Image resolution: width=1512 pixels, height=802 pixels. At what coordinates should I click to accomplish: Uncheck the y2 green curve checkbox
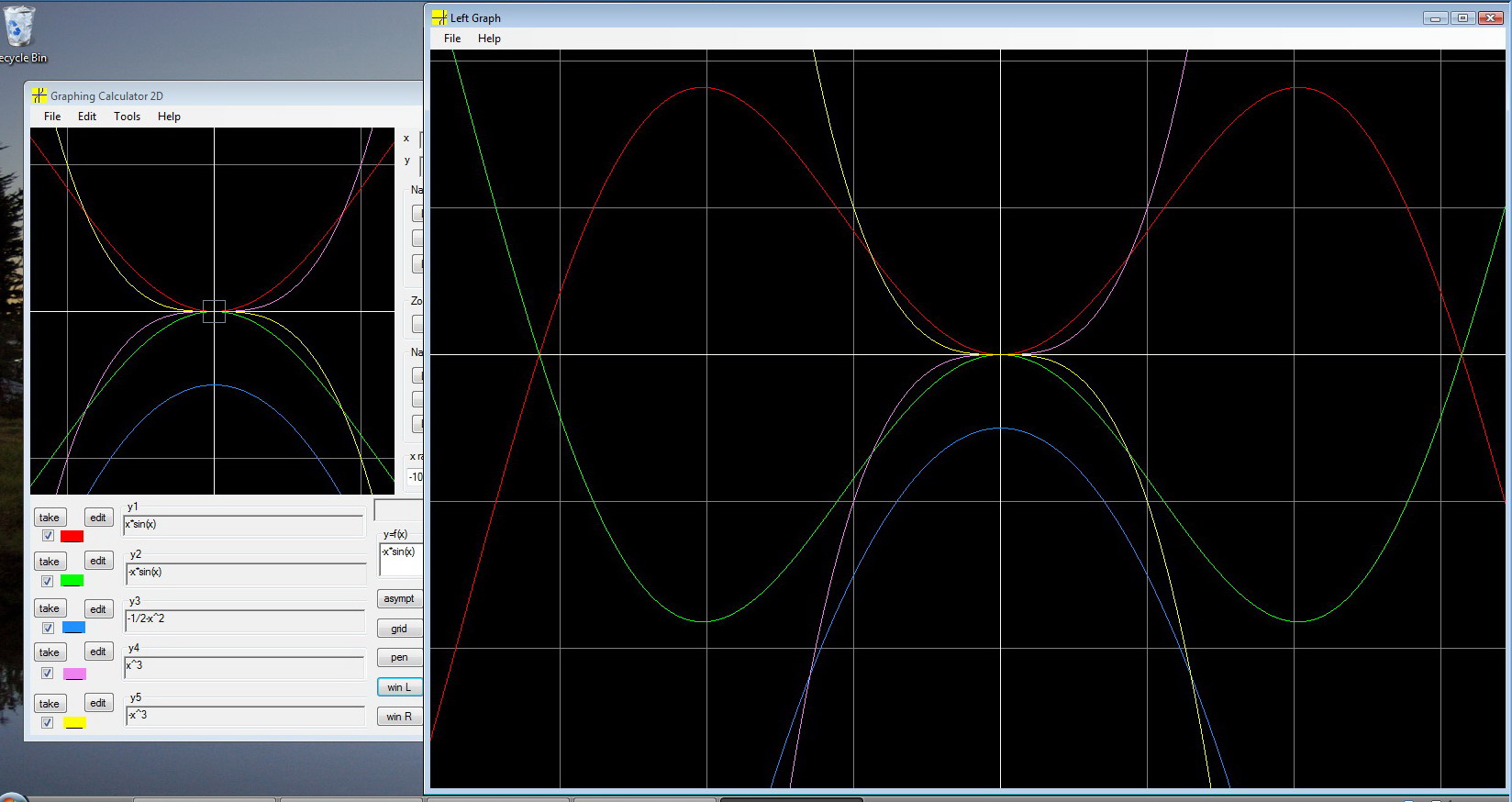pos(48,581)
